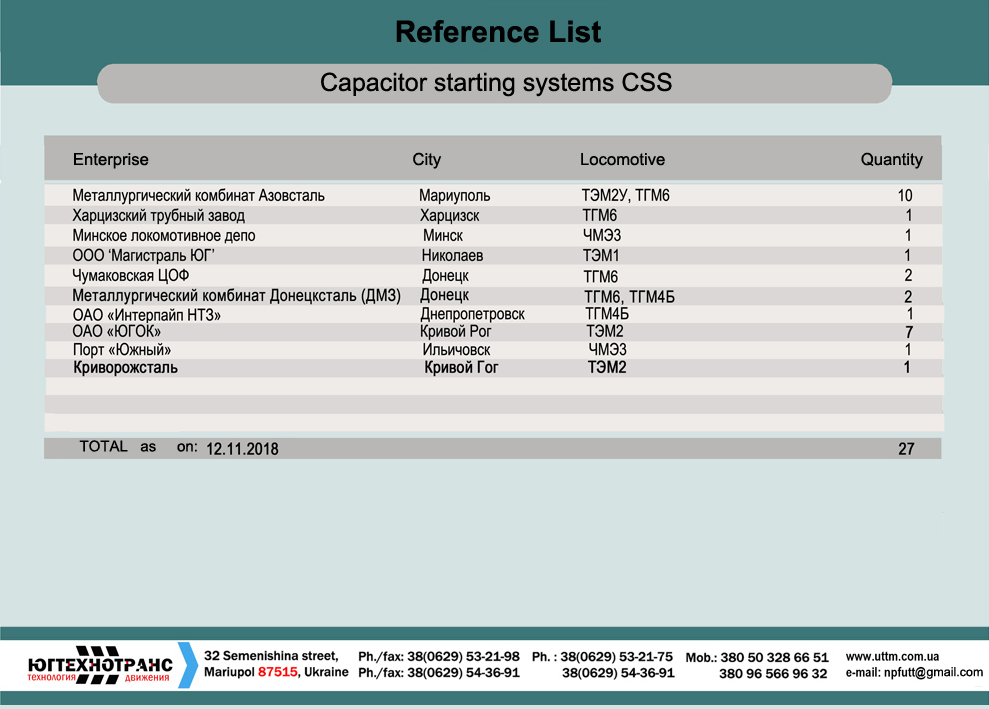Click ТЭМ2 locomotive in ЮГОК row
Viewport: 989px width, 709px height.
(604, 332)
